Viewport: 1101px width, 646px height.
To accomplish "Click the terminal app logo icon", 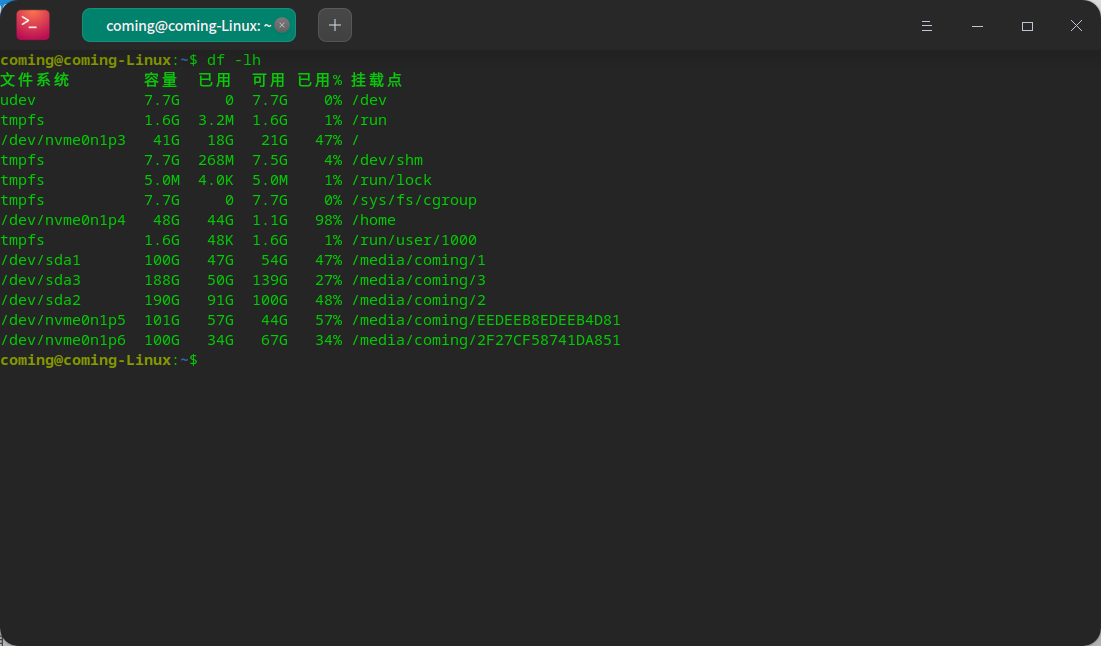I will pos(33,25).
